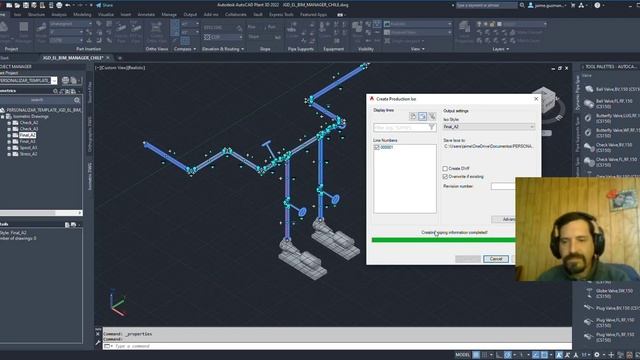Toggle the Create DWF checkbox

445,169
